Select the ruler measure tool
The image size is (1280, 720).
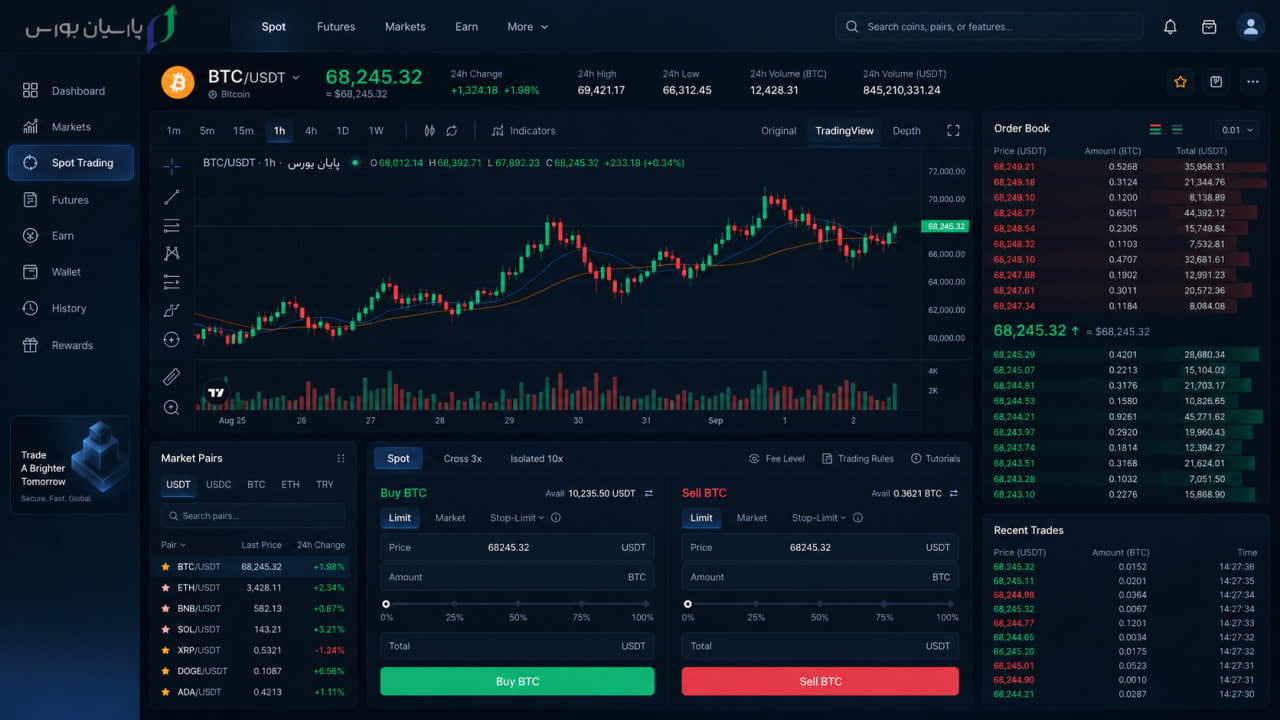(171, 377)
